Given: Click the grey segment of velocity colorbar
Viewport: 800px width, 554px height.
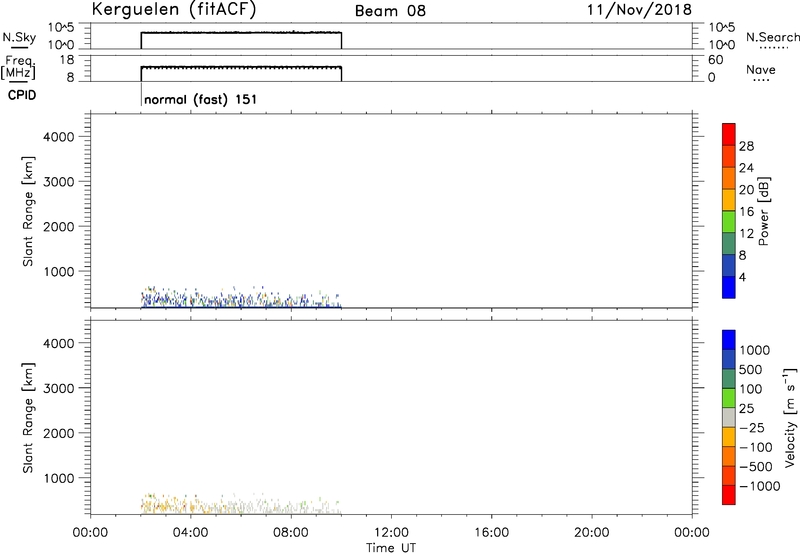Looking at the screenshot, I should [729, 418].
